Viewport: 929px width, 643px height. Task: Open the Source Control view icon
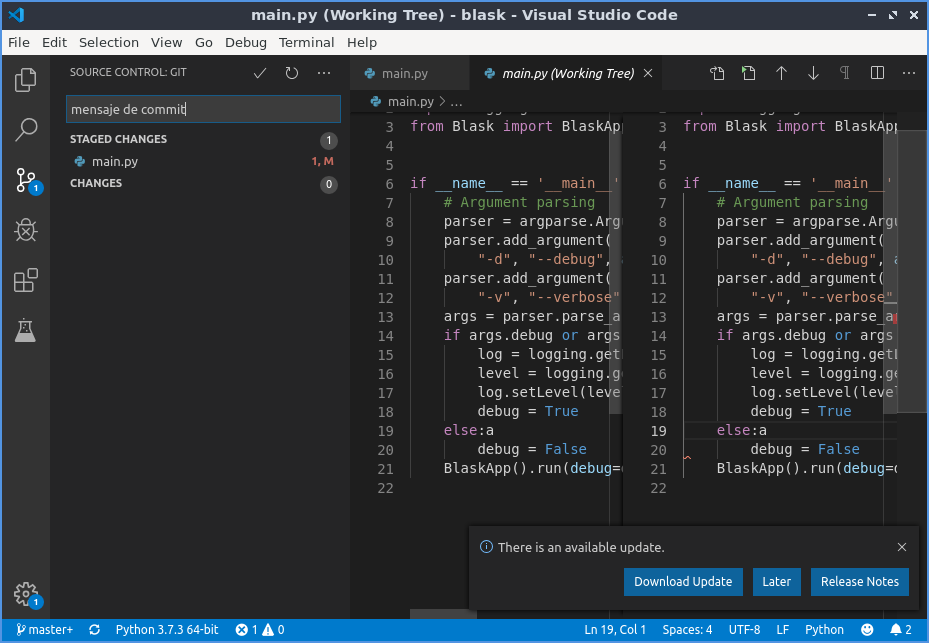[x=27, y=180]
